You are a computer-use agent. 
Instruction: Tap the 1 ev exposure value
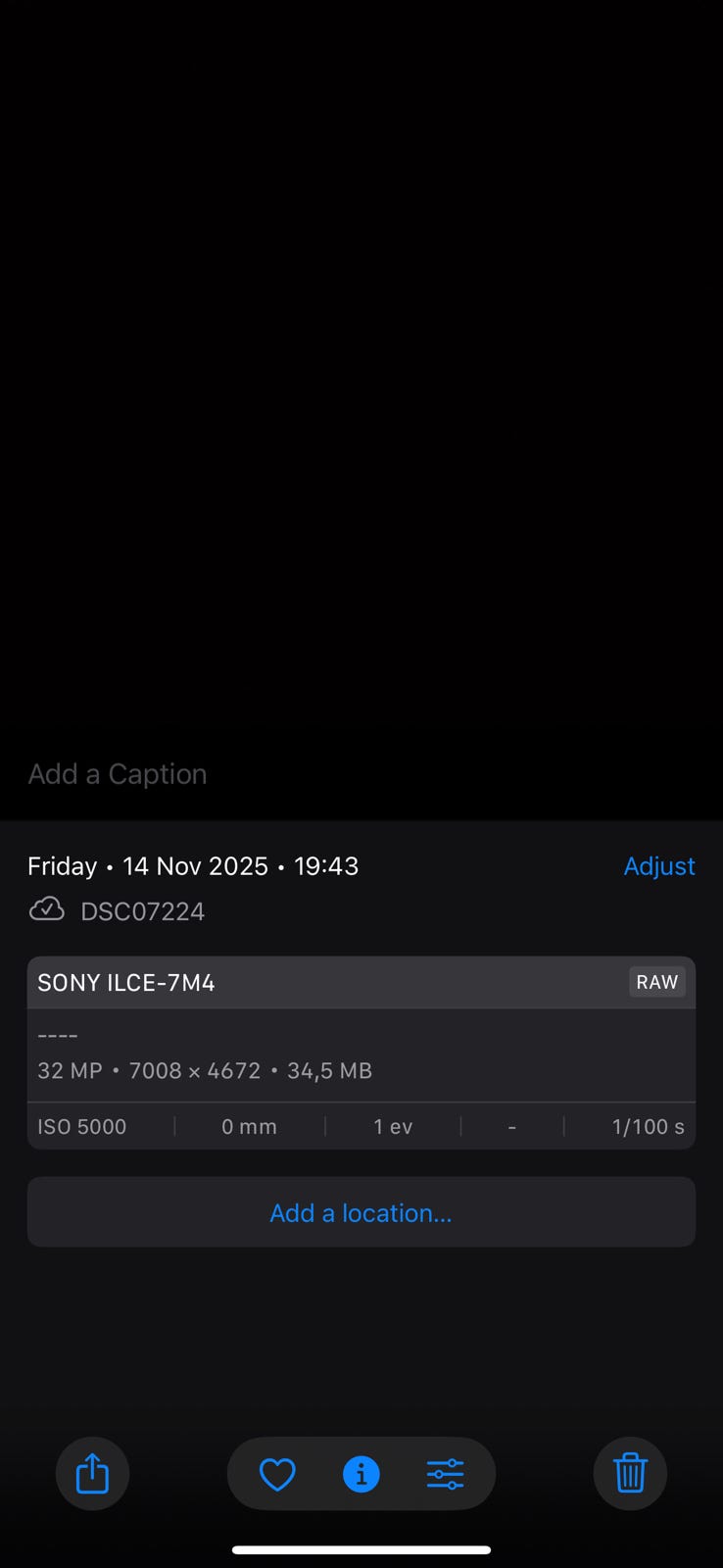tap(393, 1127)
